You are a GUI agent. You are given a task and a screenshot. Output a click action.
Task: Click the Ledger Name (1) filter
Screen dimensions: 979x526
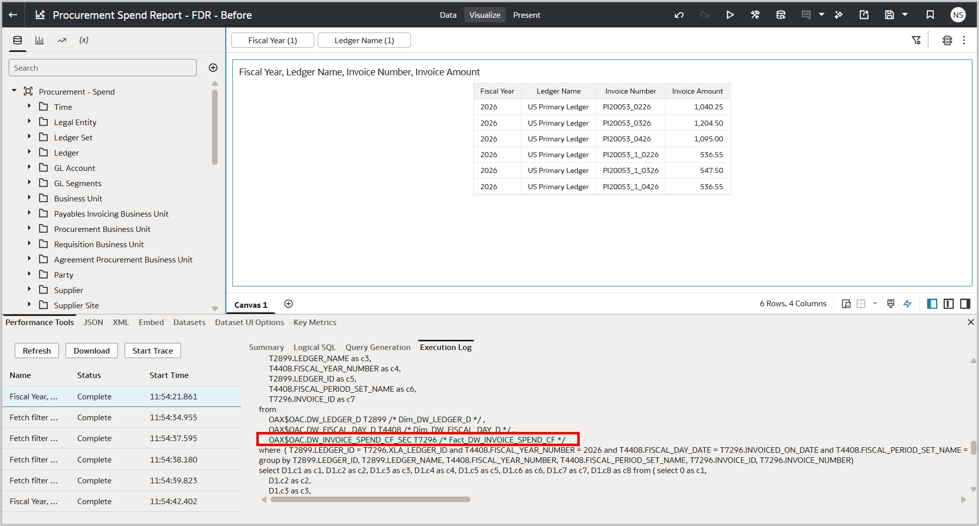click(364, 40)
